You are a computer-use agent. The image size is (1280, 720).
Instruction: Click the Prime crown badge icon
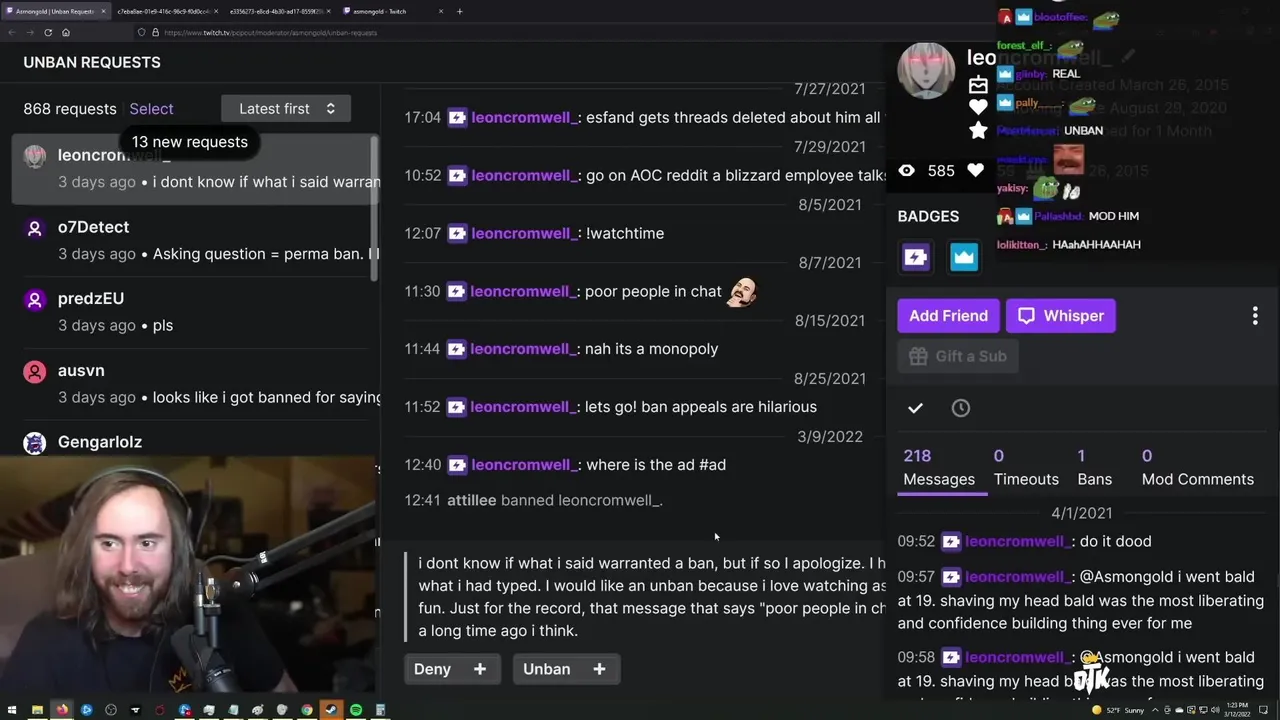(x=963, y=257)
